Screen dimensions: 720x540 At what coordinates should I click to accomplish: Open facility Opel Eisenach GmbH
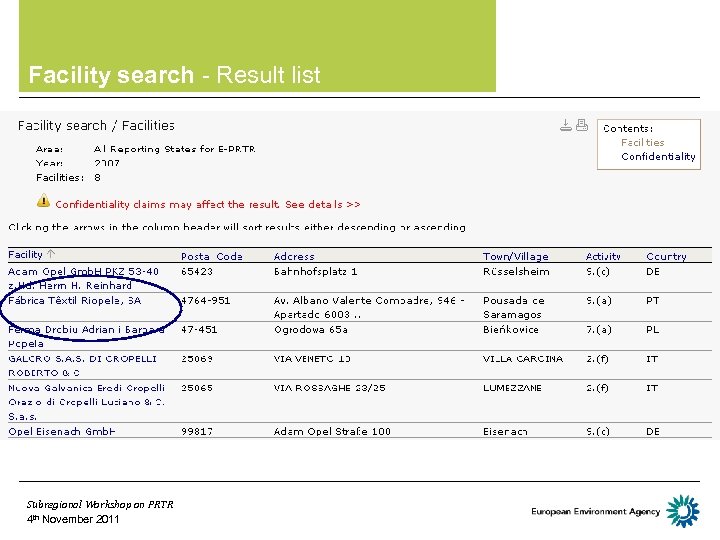coord(62,431)
